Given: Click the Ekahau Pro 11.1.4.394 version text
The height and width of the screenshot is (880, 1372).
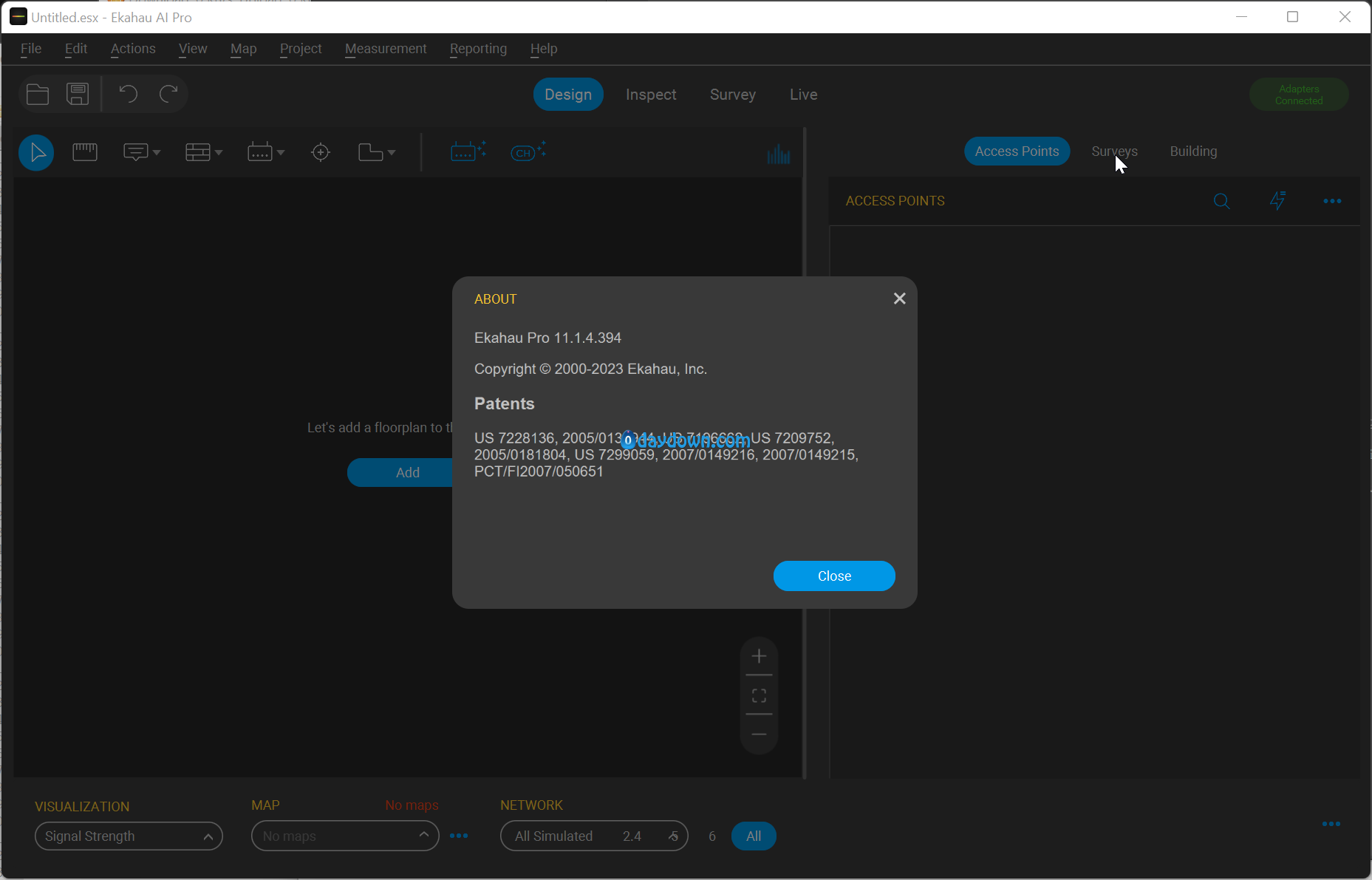Looking at the screenshot, I should tap(547, 338).
